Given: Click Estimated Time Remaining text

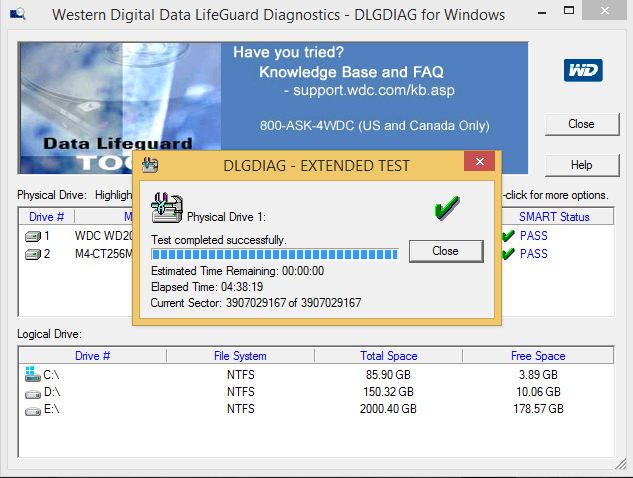Looking at the screenshot, I should click(237, 270).
